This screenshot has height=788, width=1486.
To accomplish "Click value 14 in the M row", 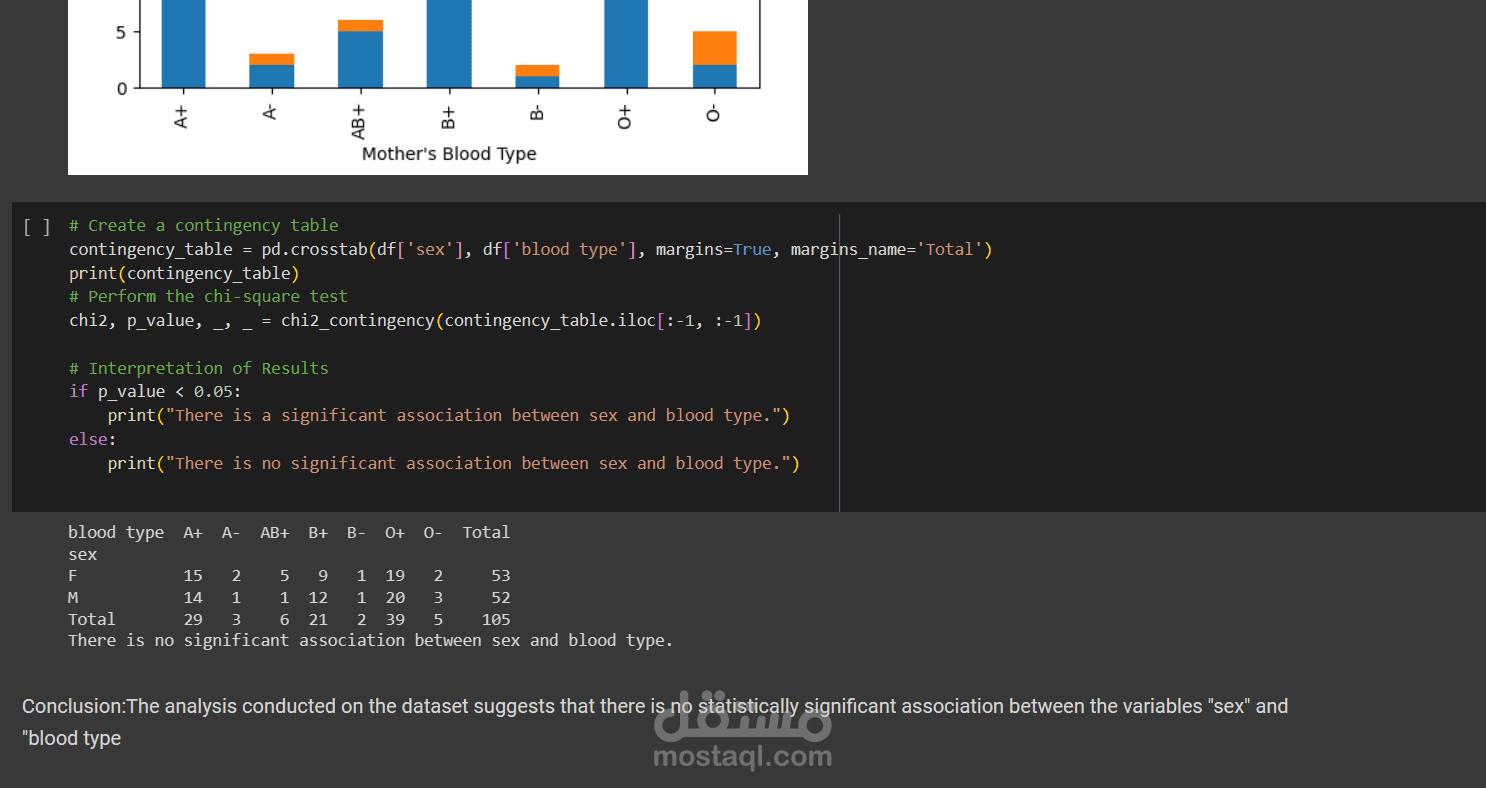I will point(193,598).
